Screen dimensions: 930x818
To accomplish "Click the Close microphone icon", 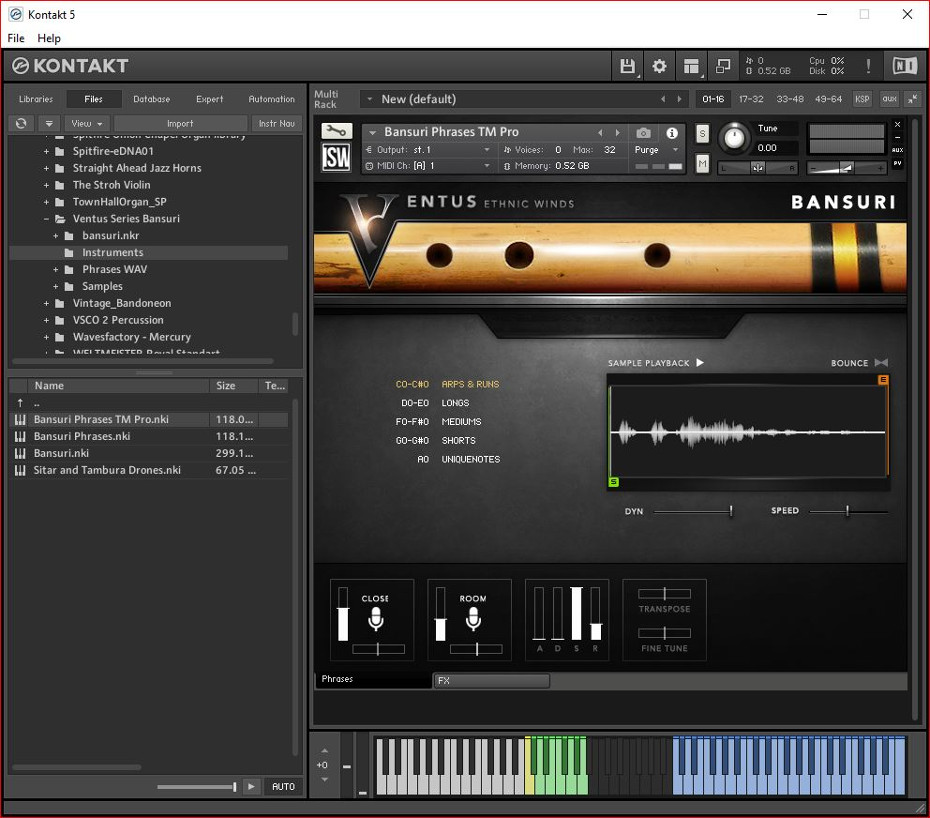I will [375, 619].
